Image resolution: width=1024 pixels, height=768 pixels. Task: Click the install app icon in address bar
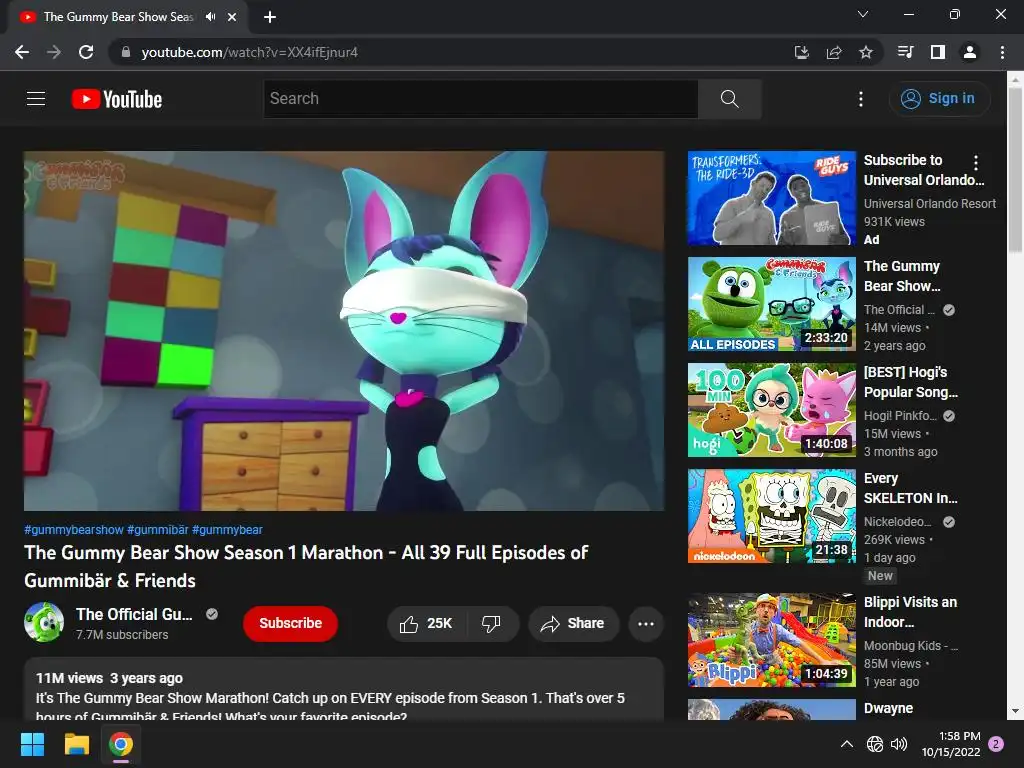pos(802,52)
